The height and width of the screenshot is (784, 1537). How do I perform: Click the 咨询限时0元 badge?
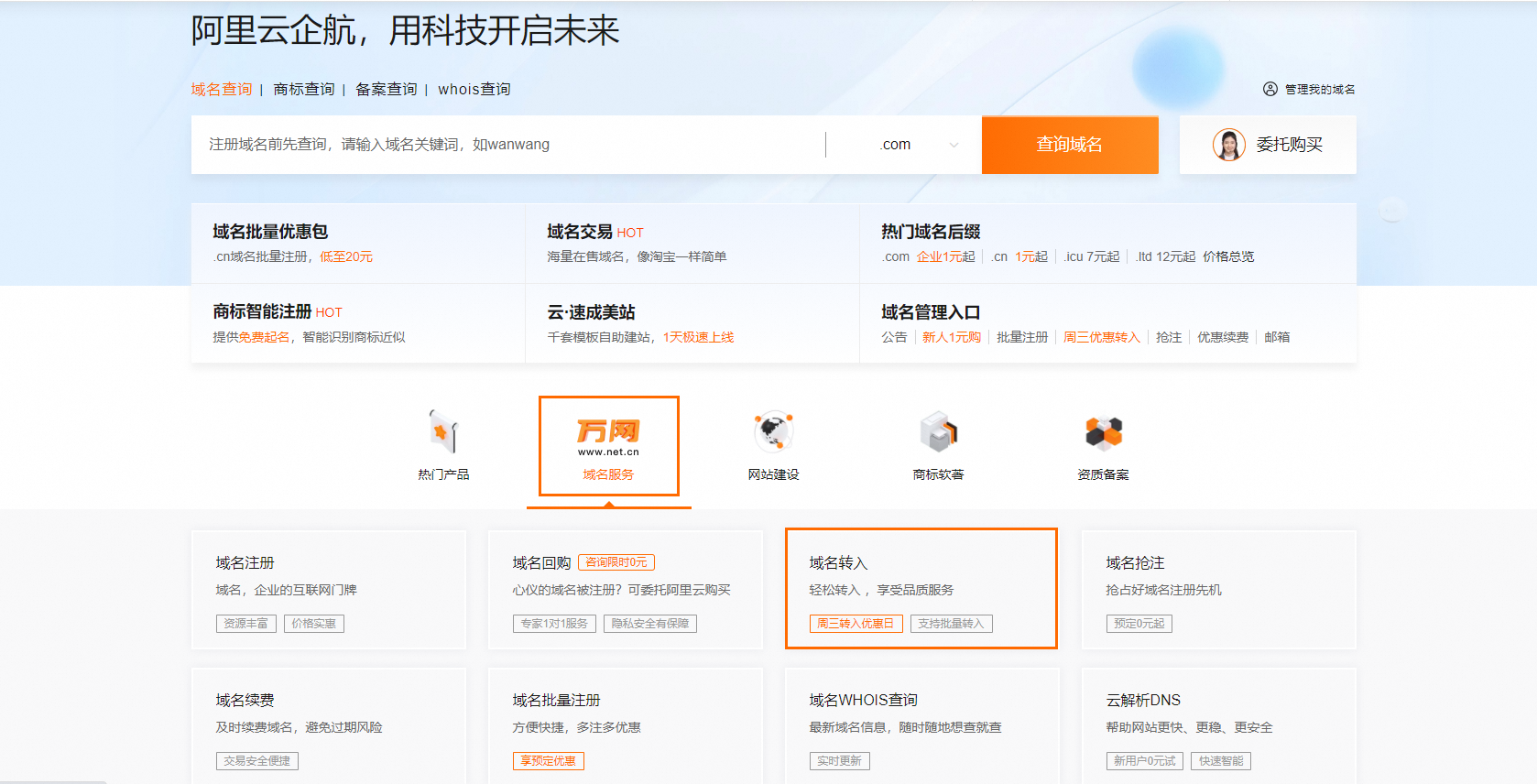point(616,562)
